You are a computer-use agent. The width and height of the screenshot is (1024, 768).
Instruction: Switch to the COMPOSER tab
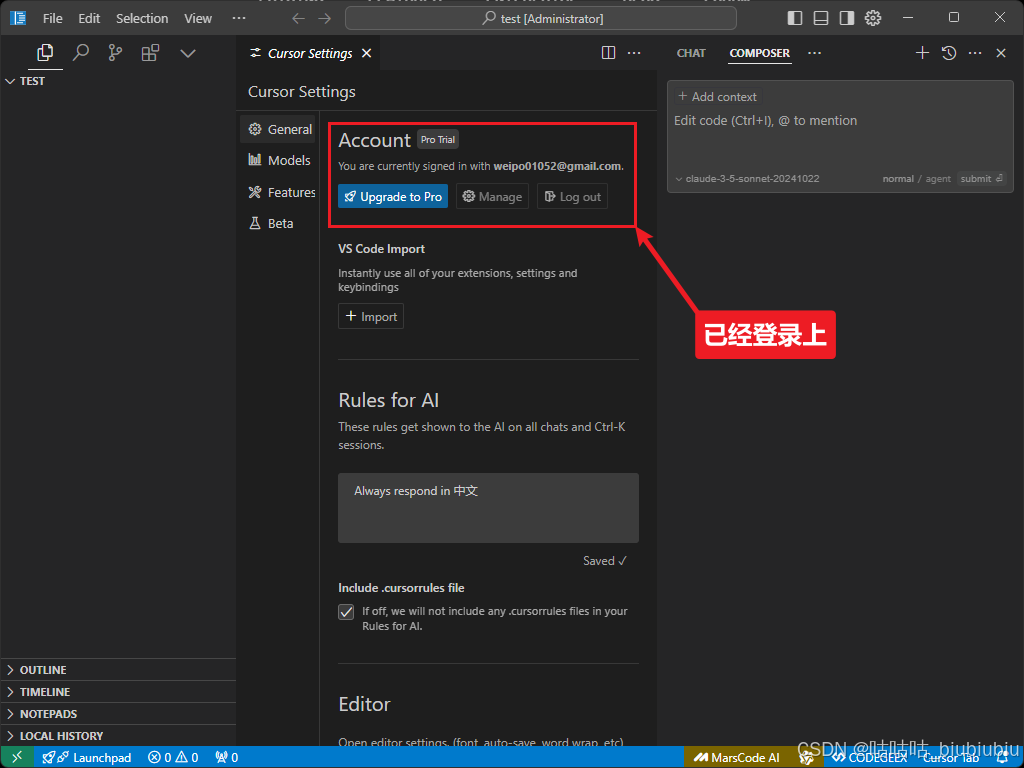point(760,53)
